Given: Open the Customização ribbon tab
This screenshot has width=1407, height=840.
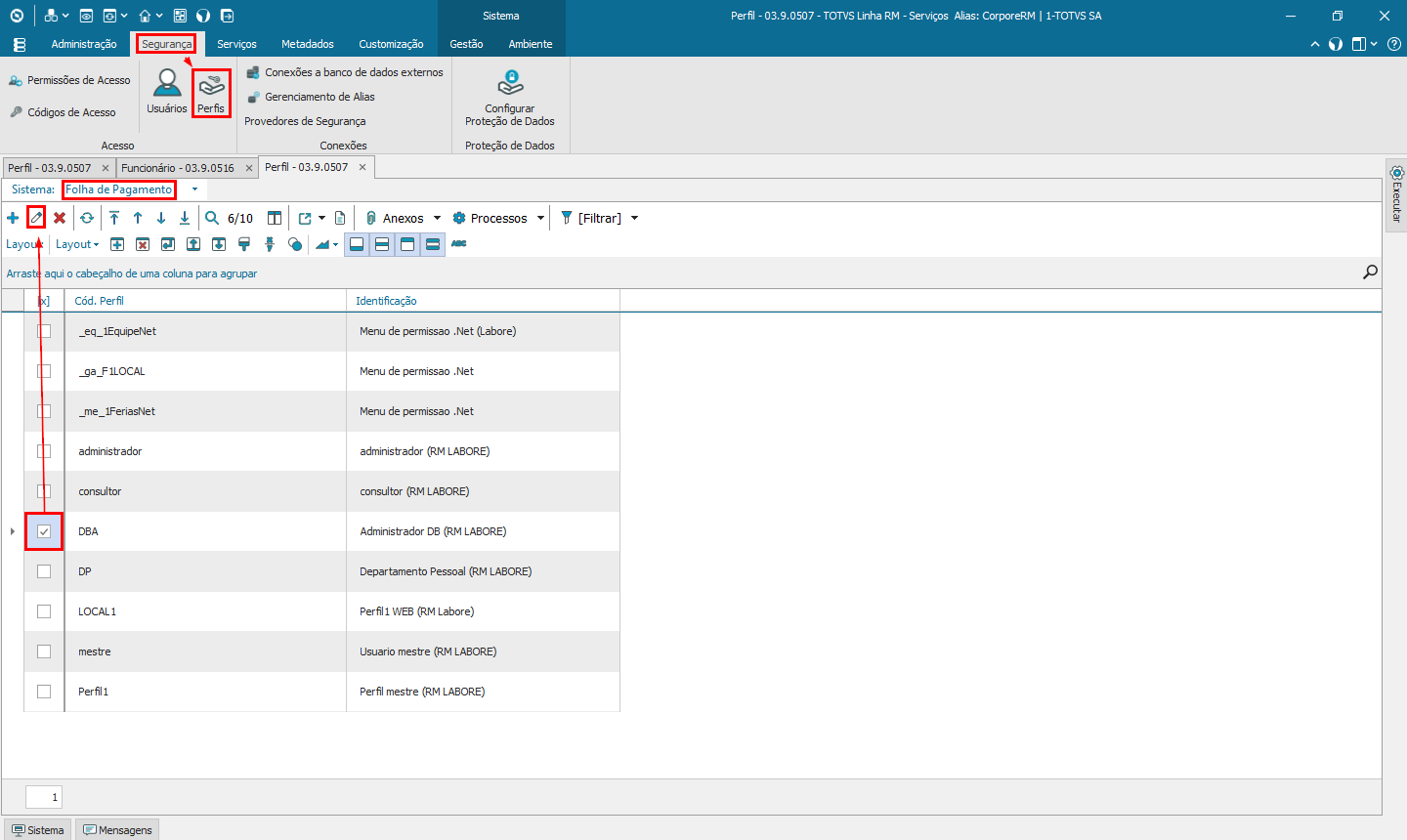Looking at the screenshot, I should pyautogui.click(x=391, y=44).
